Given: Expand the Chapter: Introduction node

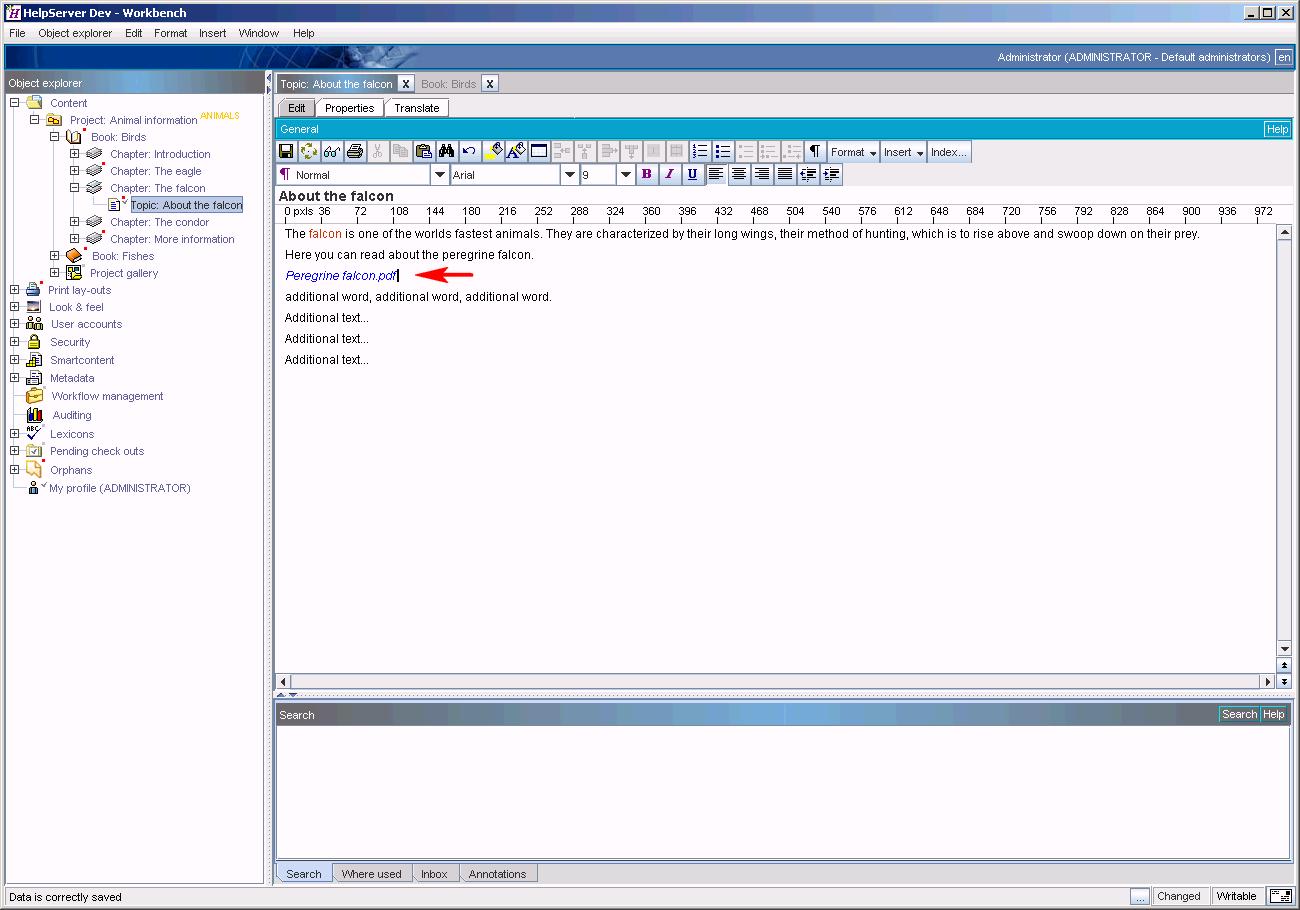Looking at the screenshot, I should pos(75,154).
